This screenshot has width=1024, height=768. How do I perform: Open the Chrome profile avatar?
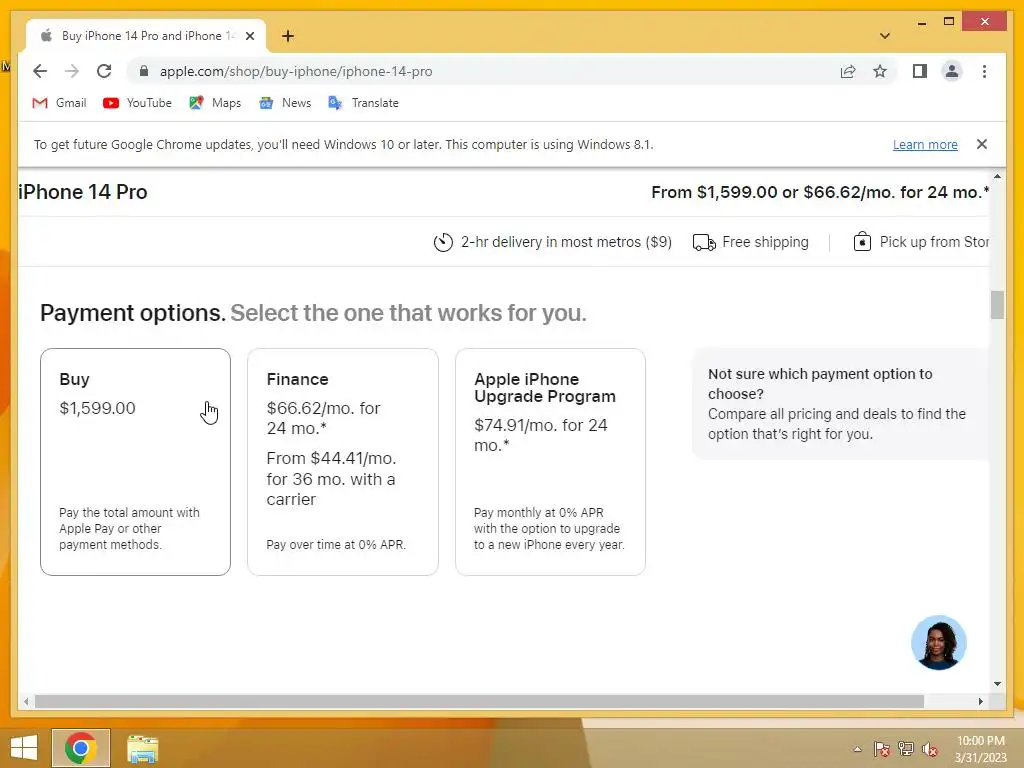[x=952, y=71]
